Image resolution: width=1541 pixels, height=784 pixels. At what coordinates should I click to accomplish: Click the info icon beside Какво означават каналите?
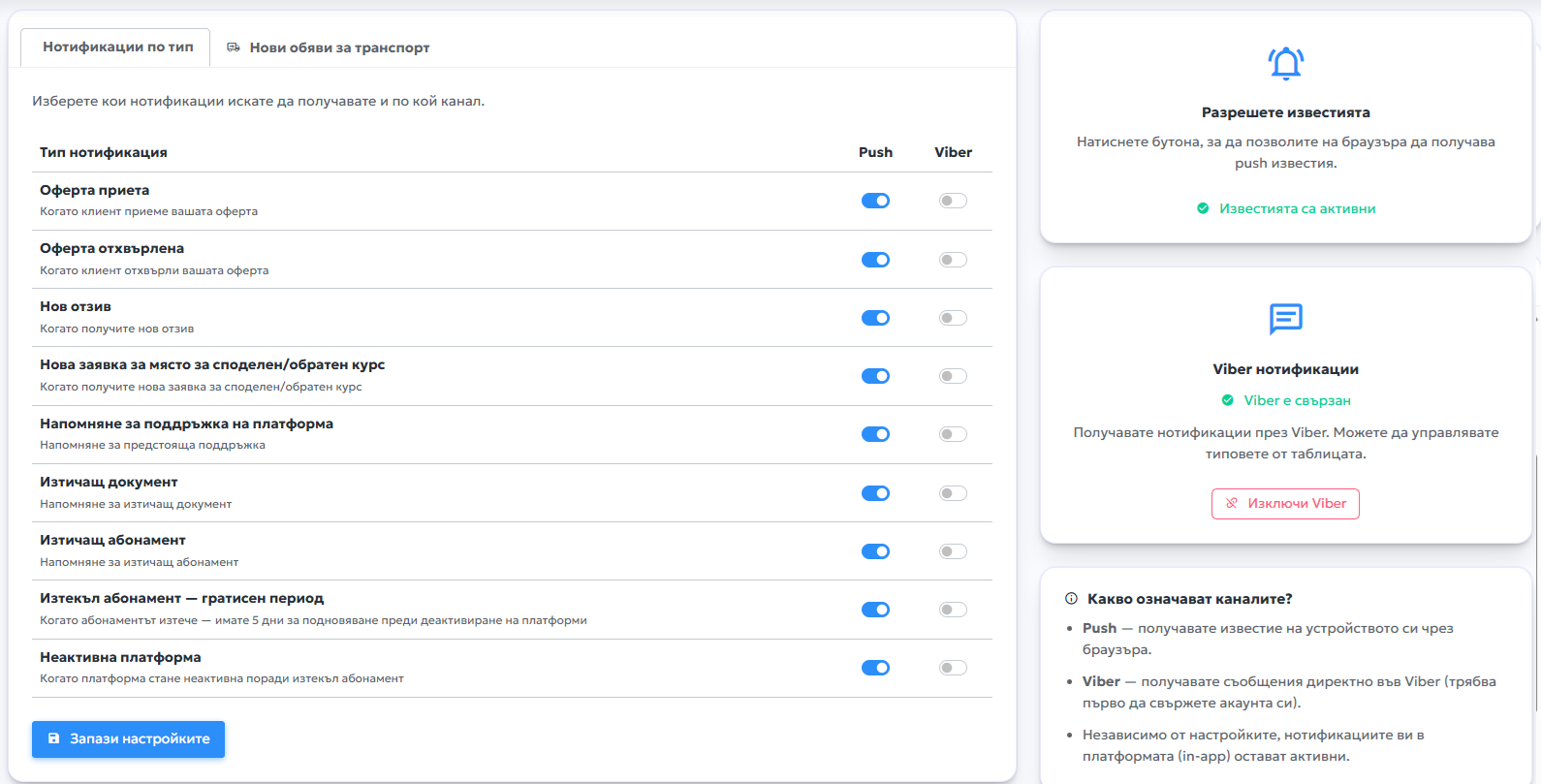click(1071, 599)
